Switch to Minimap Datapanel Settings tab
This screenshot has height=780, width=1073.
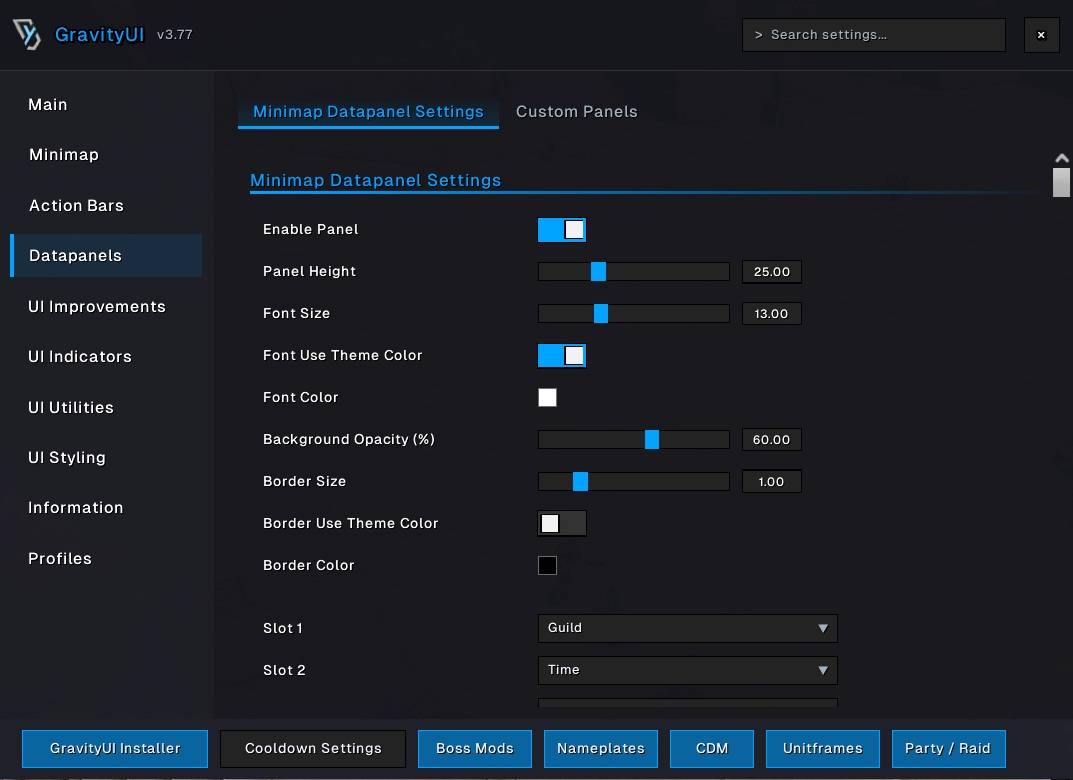(368, 112)
